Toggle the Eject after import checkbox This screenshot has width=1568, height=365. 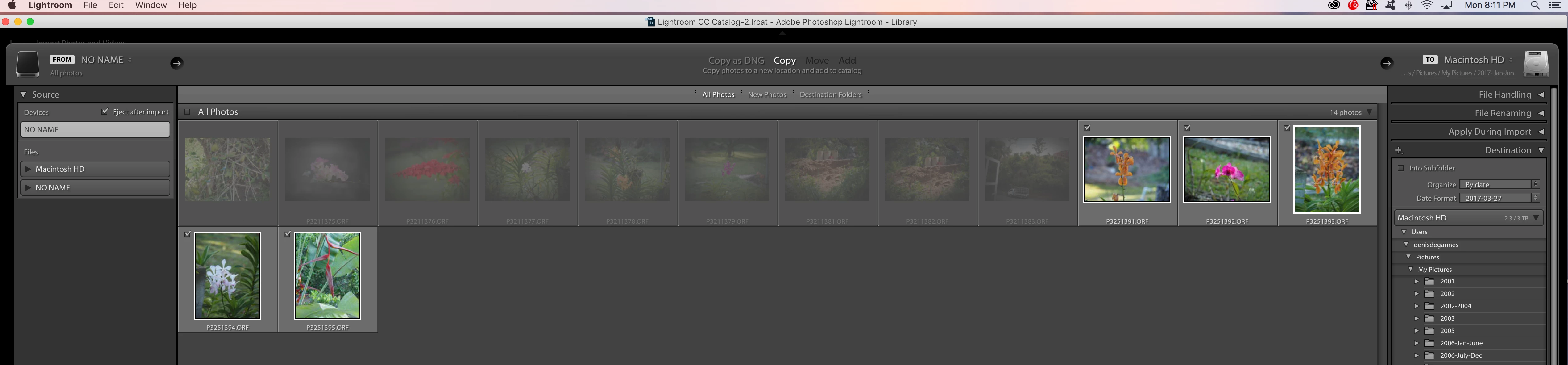click(105, 111)
